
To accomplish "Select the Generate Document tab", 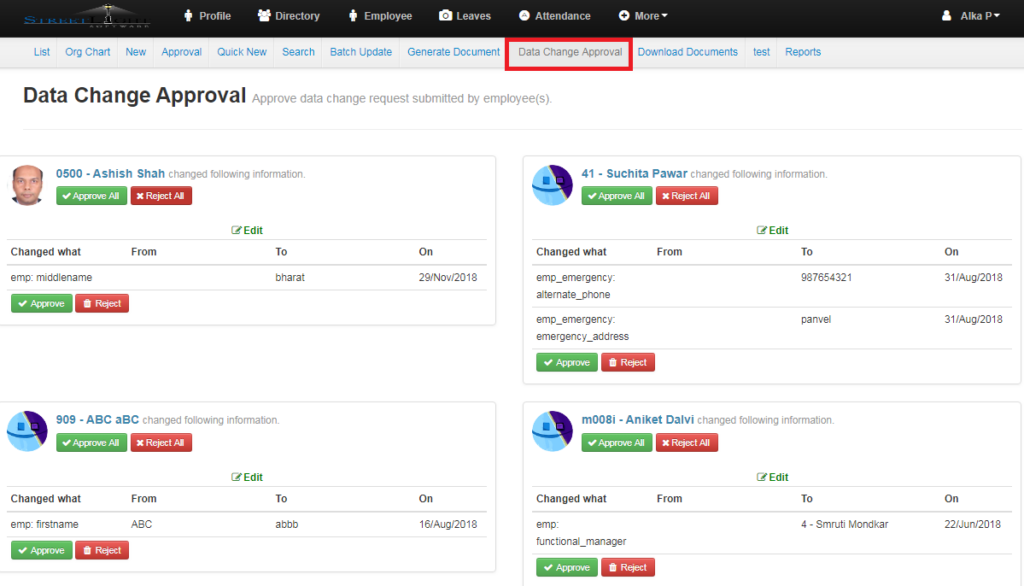I will 452,51.
